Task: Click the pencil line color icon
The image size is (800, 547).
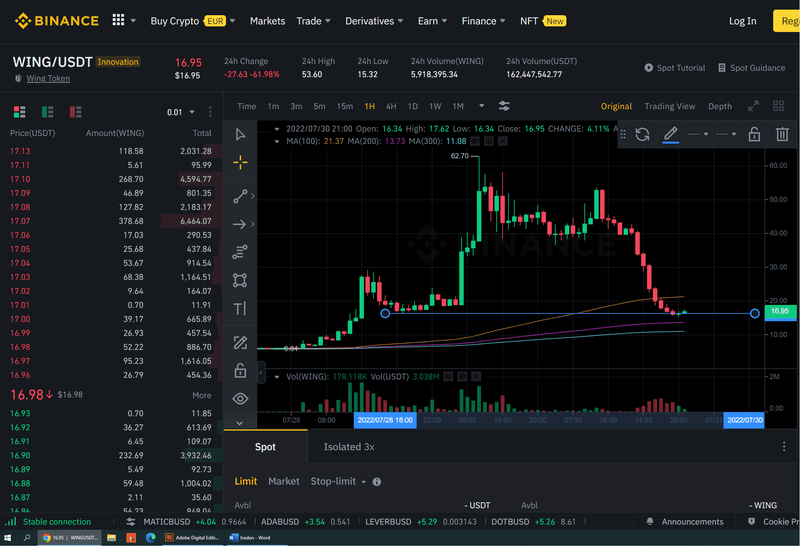Action: [x=670, y=134]
